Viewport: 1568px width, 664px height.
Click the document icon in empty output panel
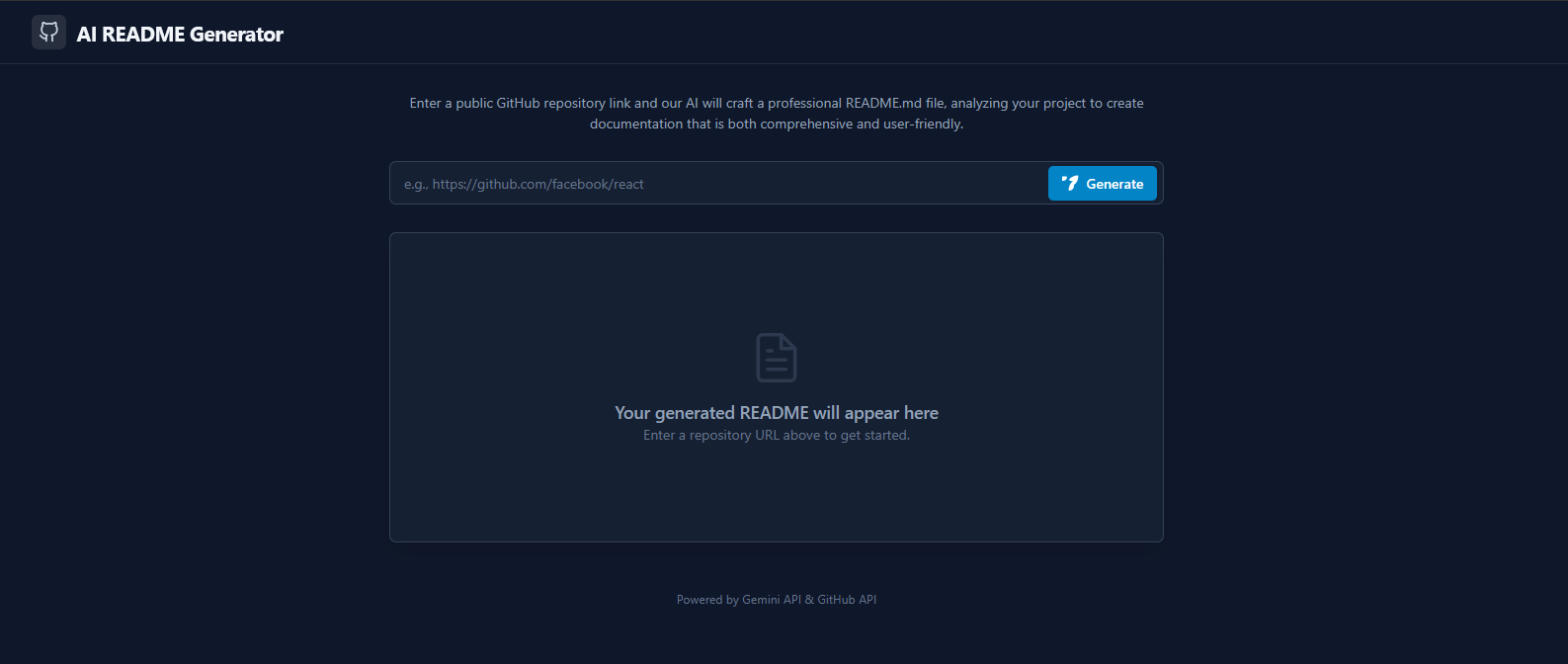tap(776, 358)
